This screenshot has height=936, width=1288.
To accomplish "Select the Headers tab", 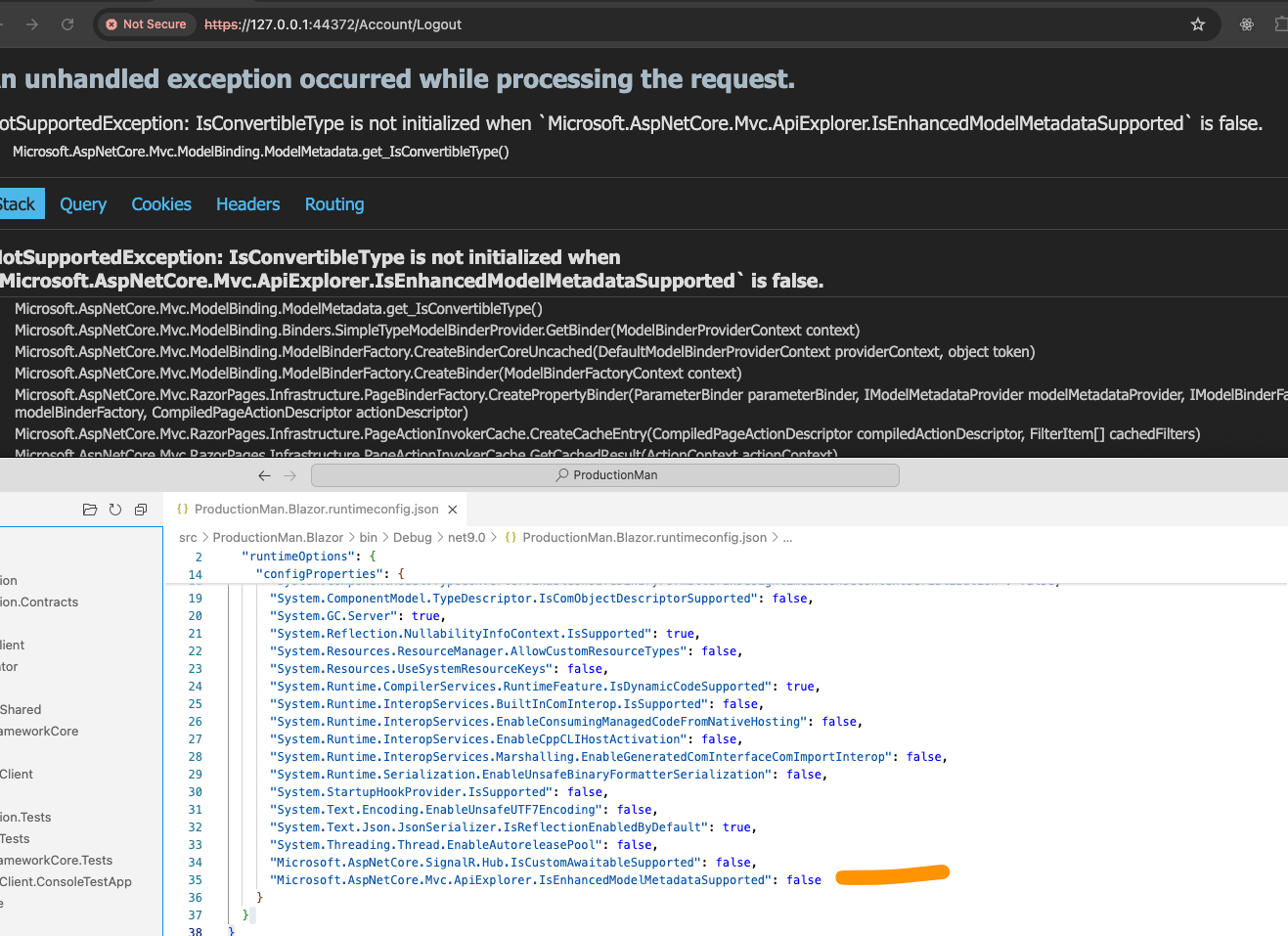I will click(247, 204).
